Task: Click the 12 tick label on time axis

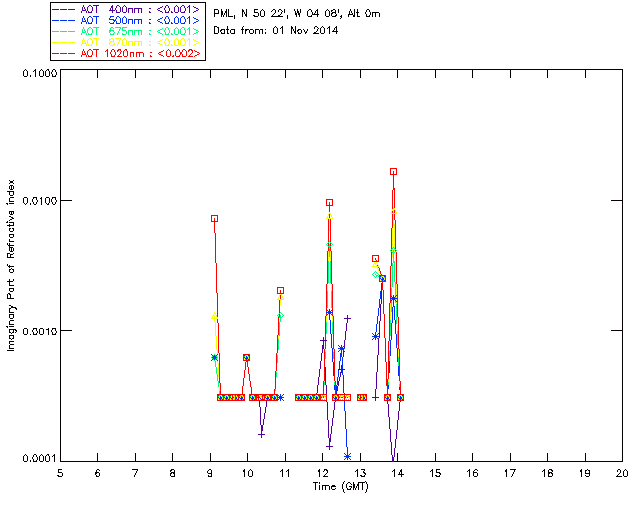Action: (322, 471)
